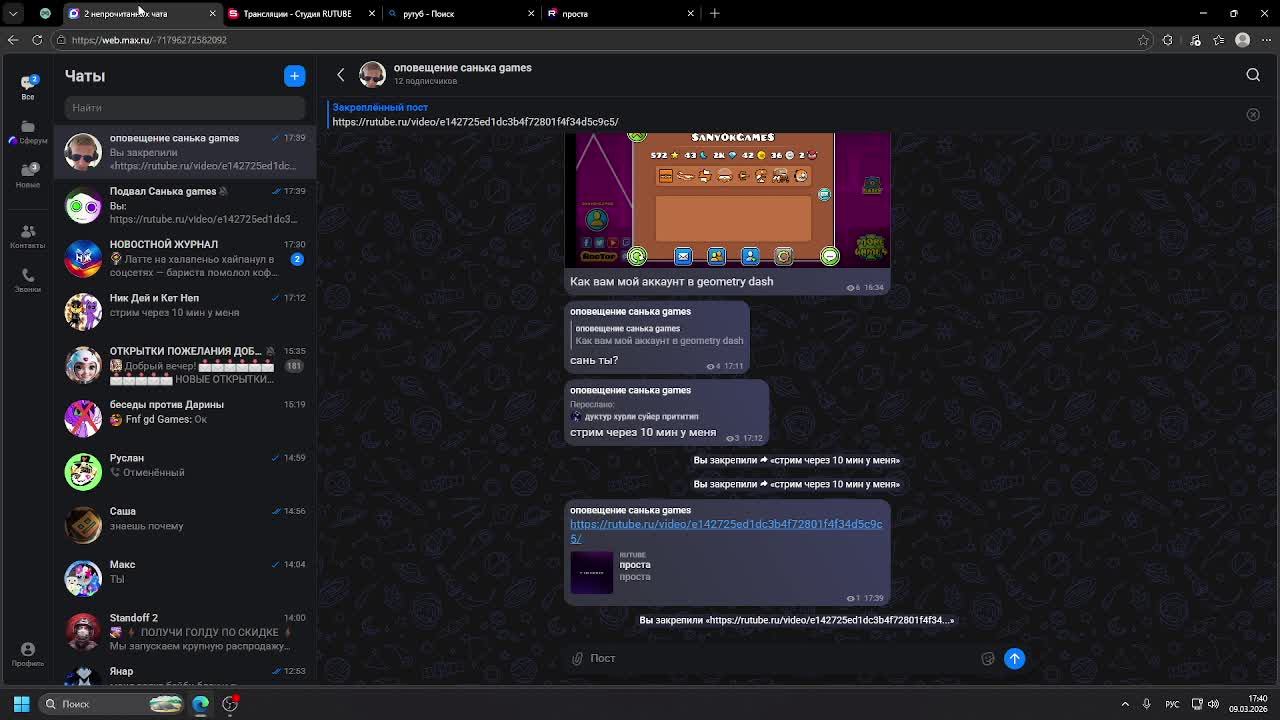The width and height of the screenshot is (1280, 720).
Task: Close the 'рутуб - Поиск' tab
Action: coord(531,13)
